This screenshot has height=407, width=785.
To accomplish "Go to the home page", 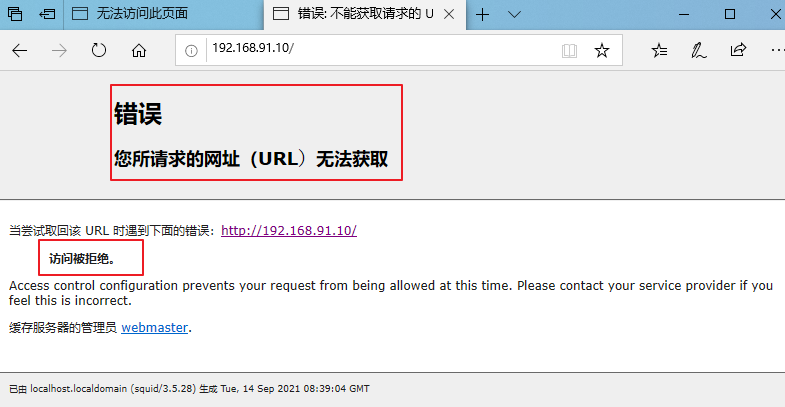I will click(139, 51).
